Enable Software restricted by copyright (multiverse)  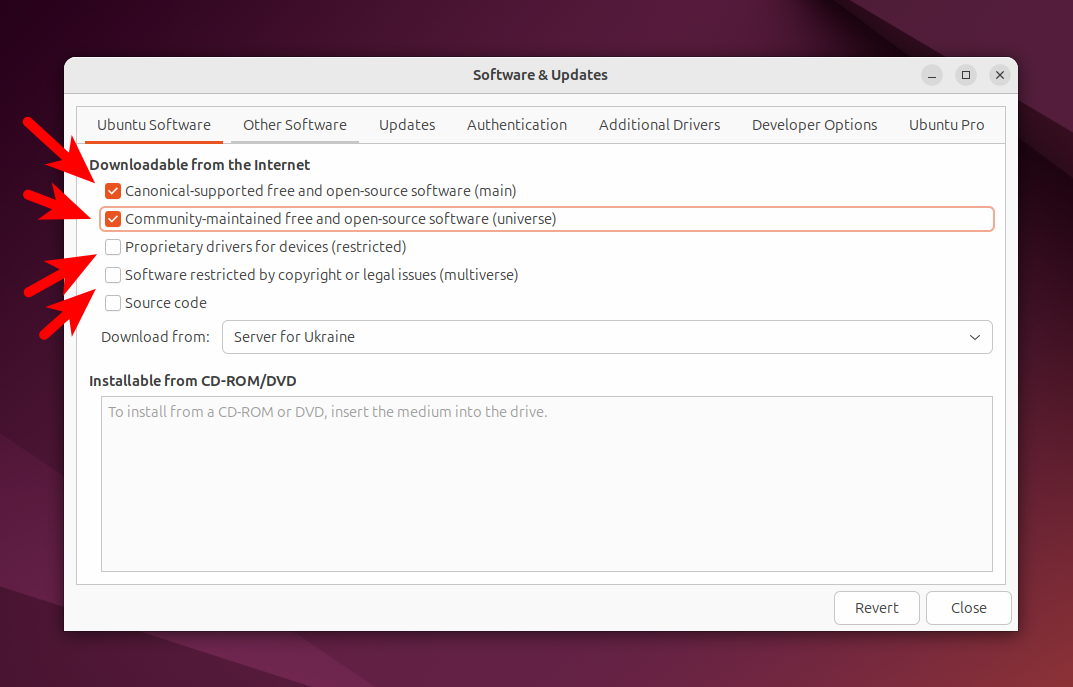pyautogui.click(x=113, y=275)
